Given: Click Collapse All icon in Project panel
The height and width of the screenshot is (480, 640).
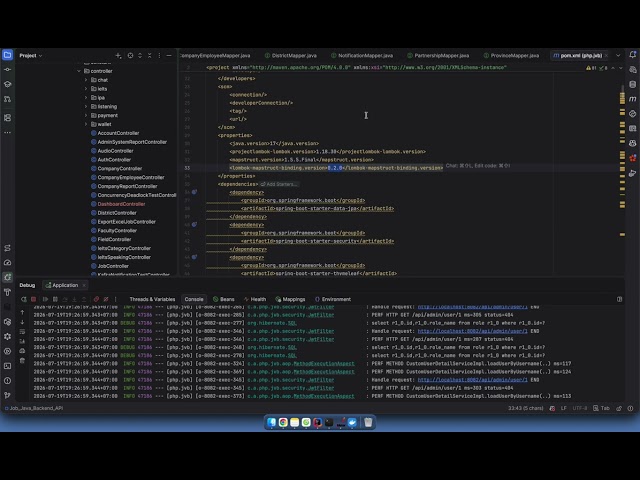Looking at the screenshot, I should 149,56.
